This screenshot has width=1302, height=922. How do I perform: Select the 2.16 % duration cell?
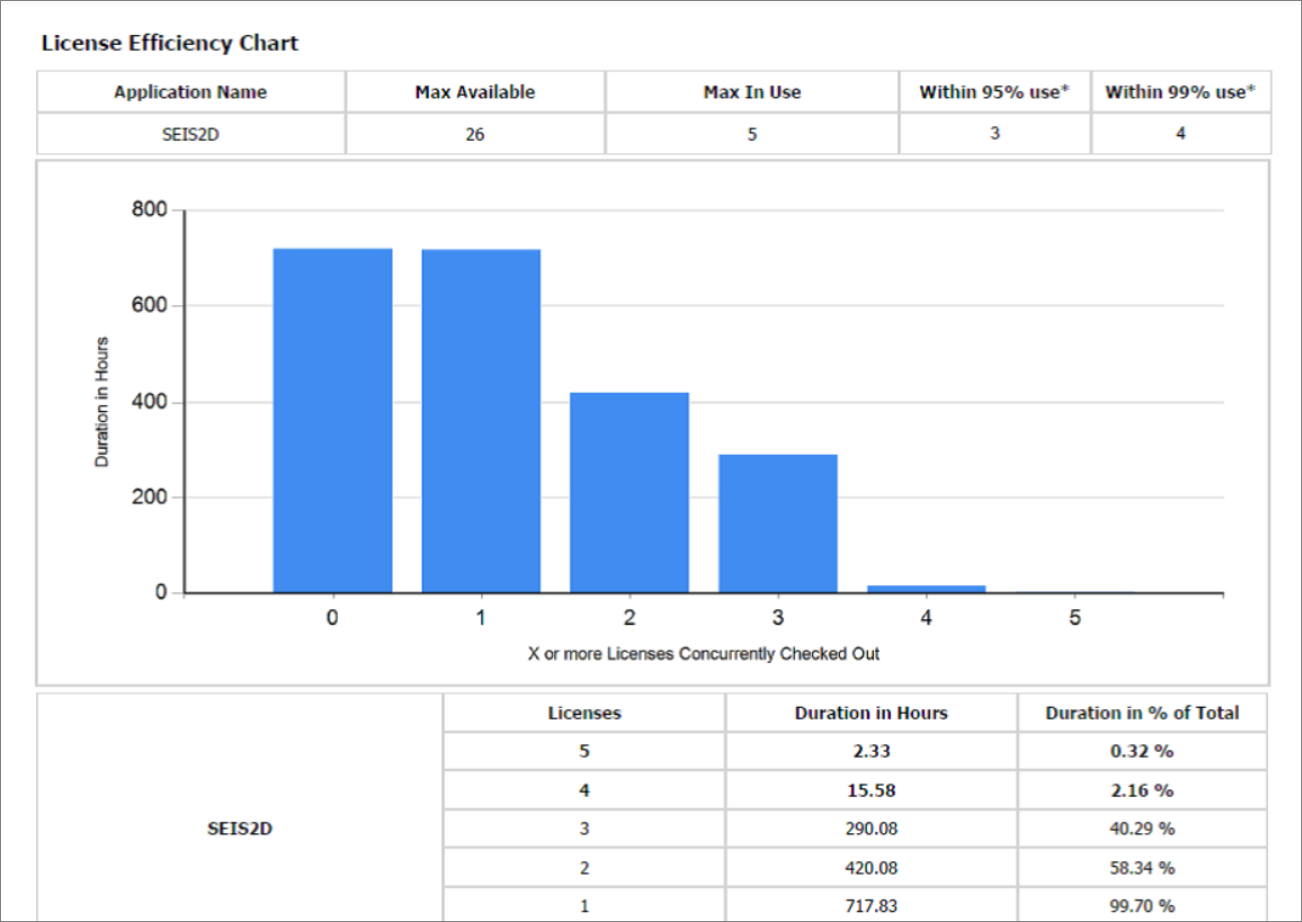pos(1142,790)
